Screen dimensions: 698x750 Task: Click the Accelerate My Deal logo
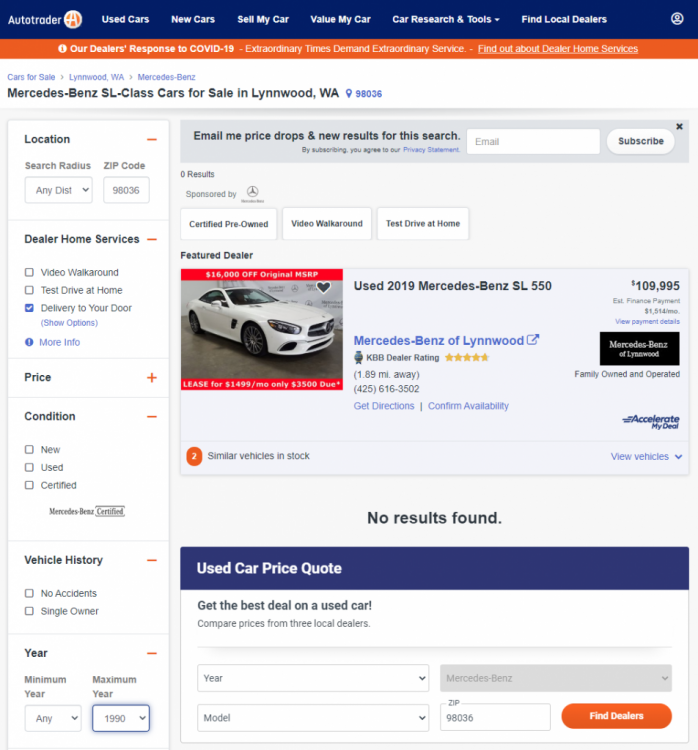coord(650,421)
